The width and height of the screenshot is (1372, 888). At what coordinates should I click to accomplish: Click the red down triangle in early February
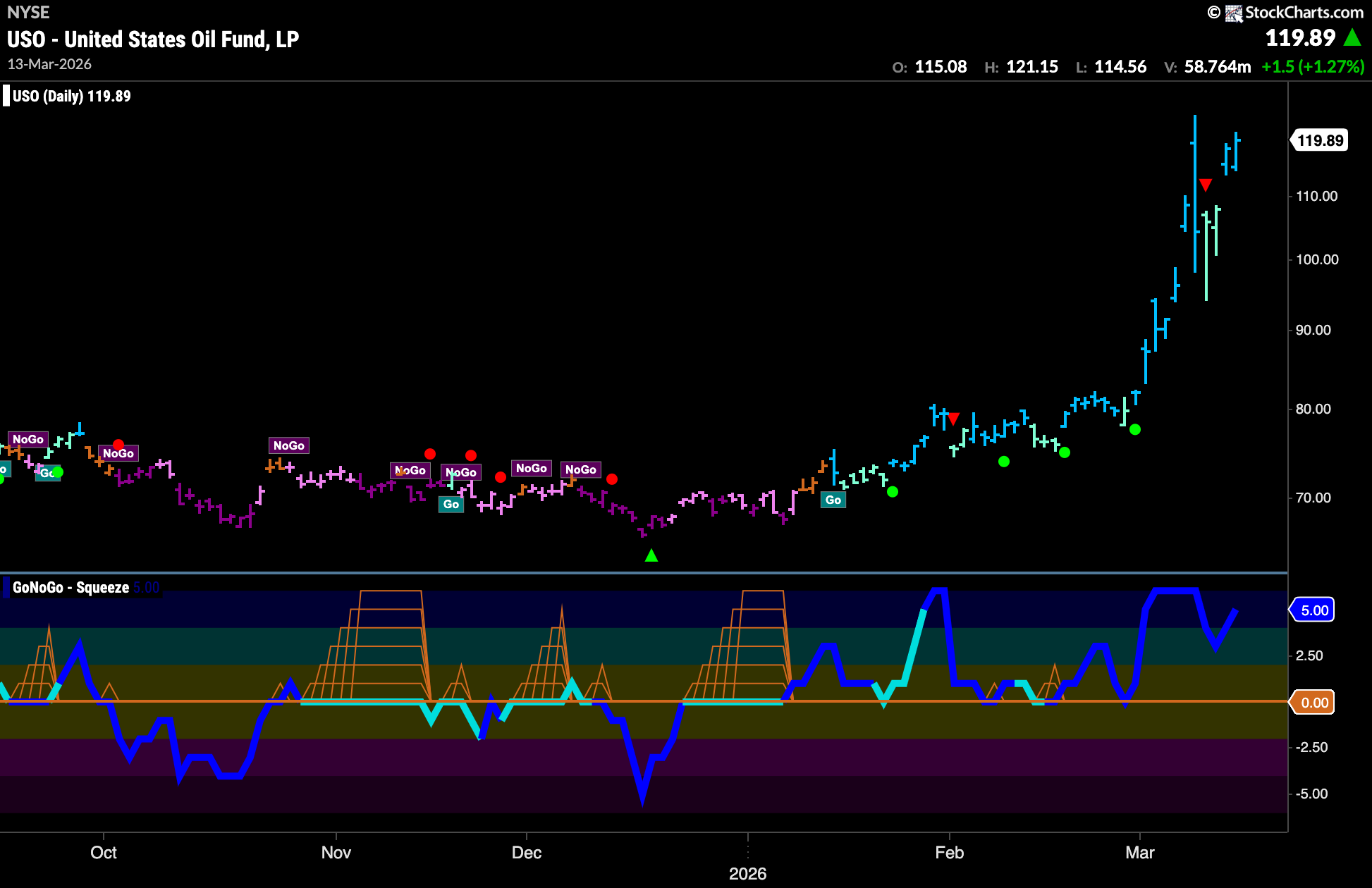953,419
